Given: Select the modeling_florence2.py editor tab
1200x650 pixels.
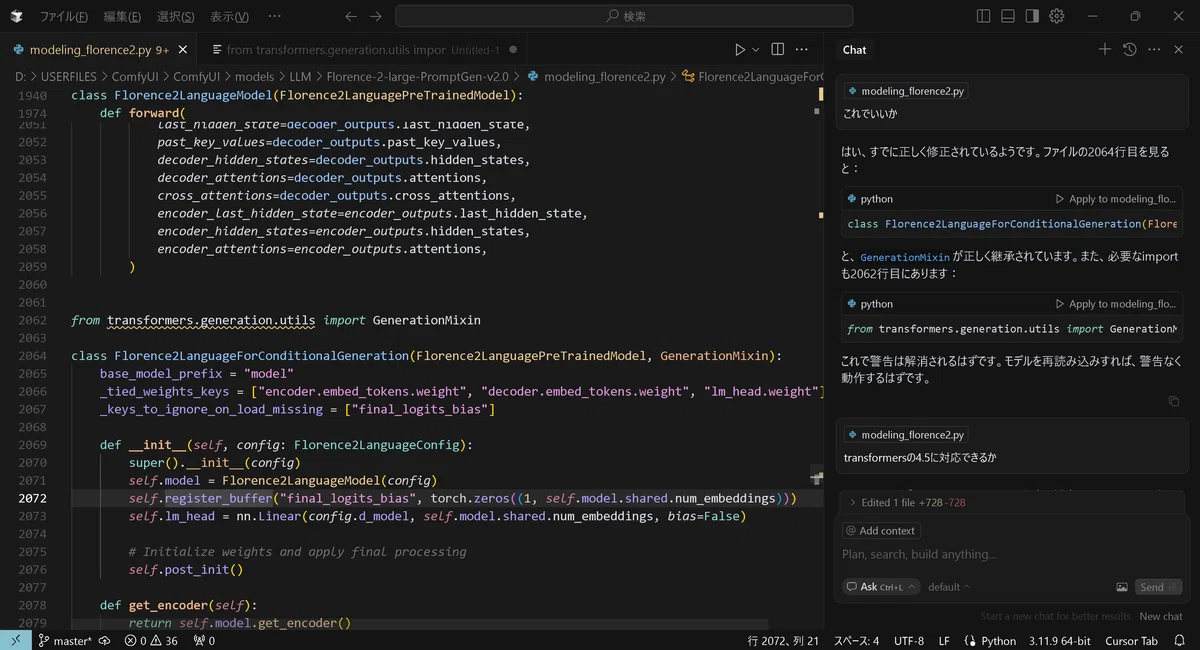Looking at the screenshot, I should pyautogui.click(x=98, y=49).
